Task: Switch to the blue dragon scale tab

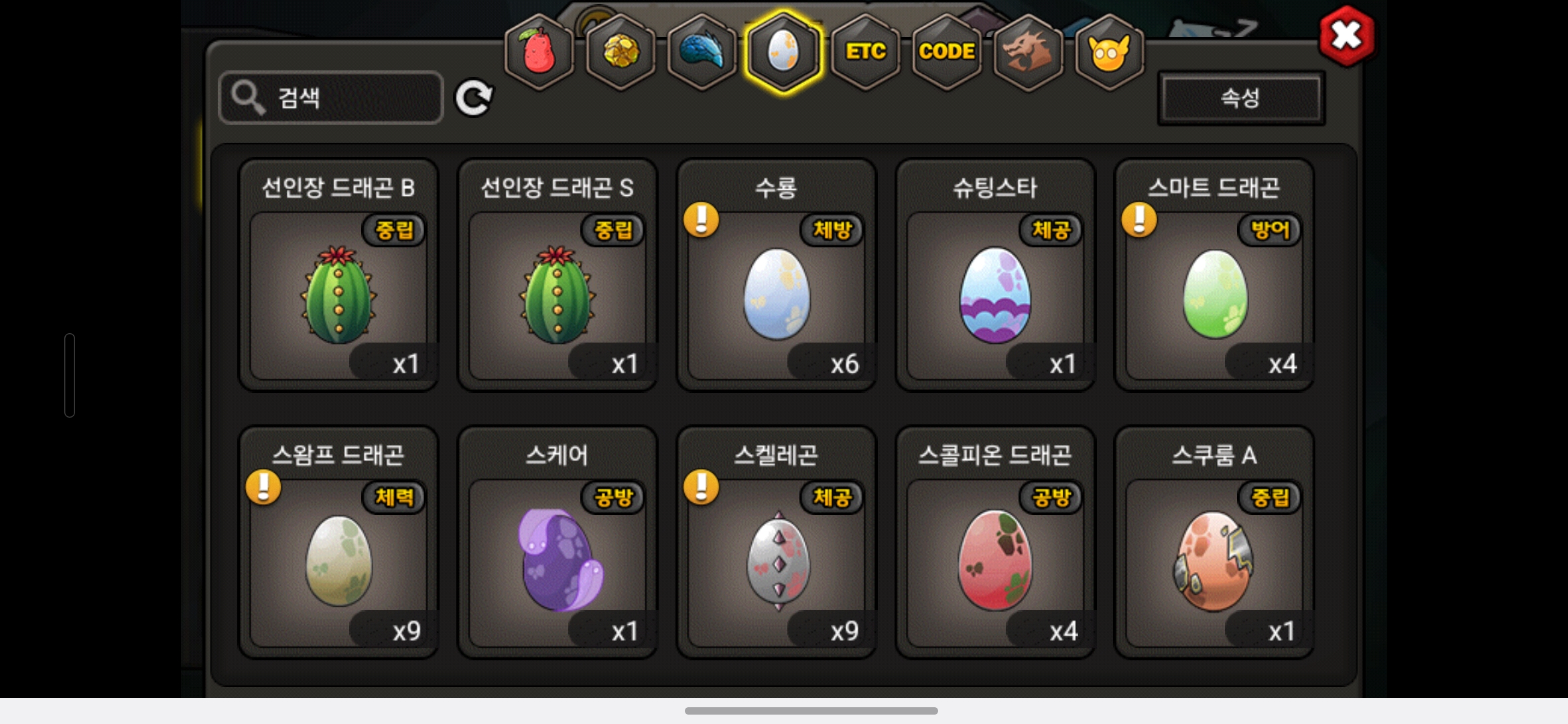Action: (702, 52)
